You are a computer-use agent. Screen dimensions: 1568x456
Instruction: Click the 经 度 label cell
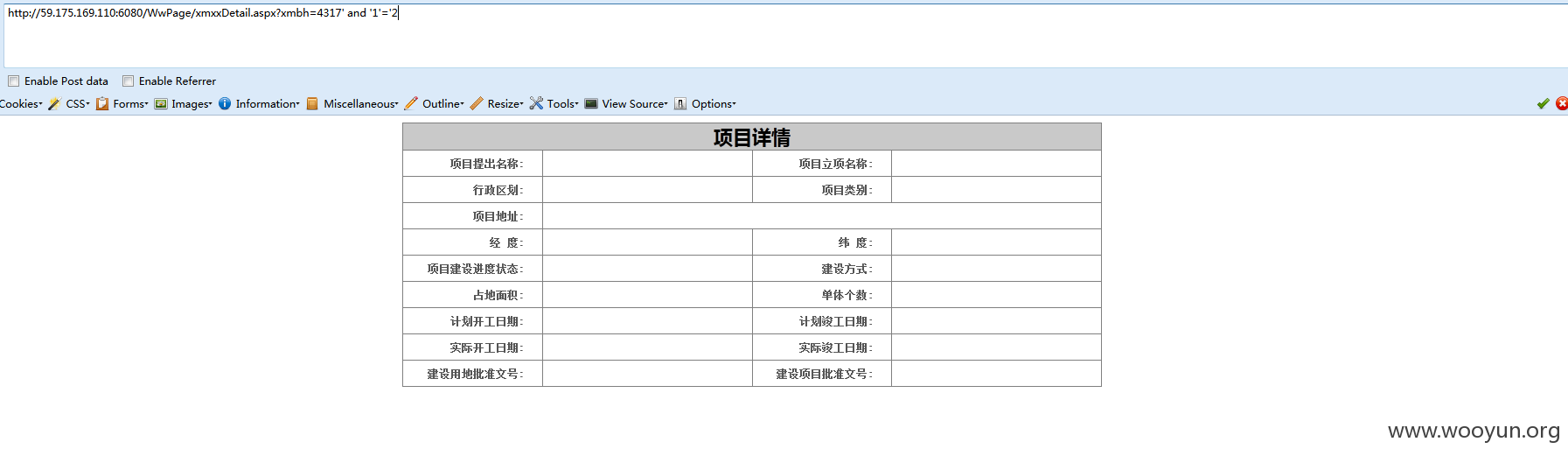[473, 242]
